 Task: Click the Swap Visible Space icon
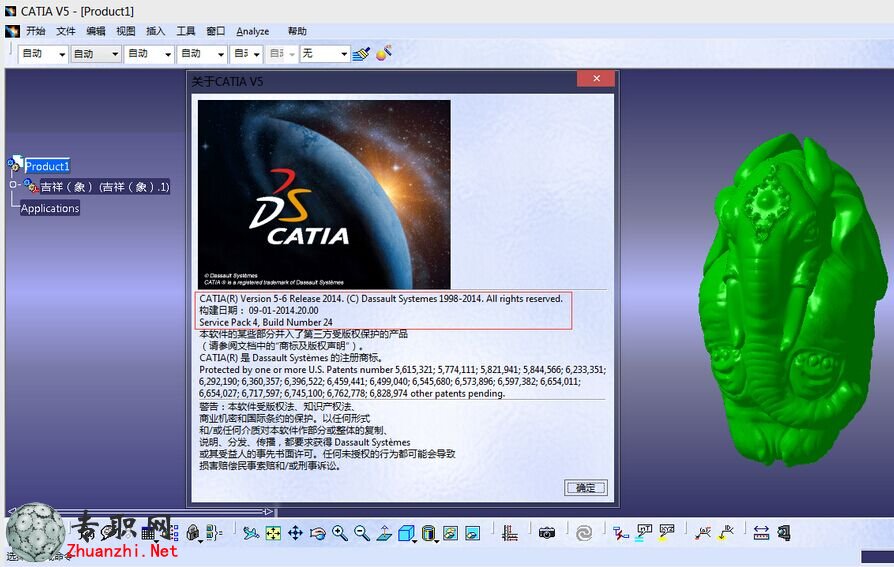pyautogui.click(x=473, y=533)
